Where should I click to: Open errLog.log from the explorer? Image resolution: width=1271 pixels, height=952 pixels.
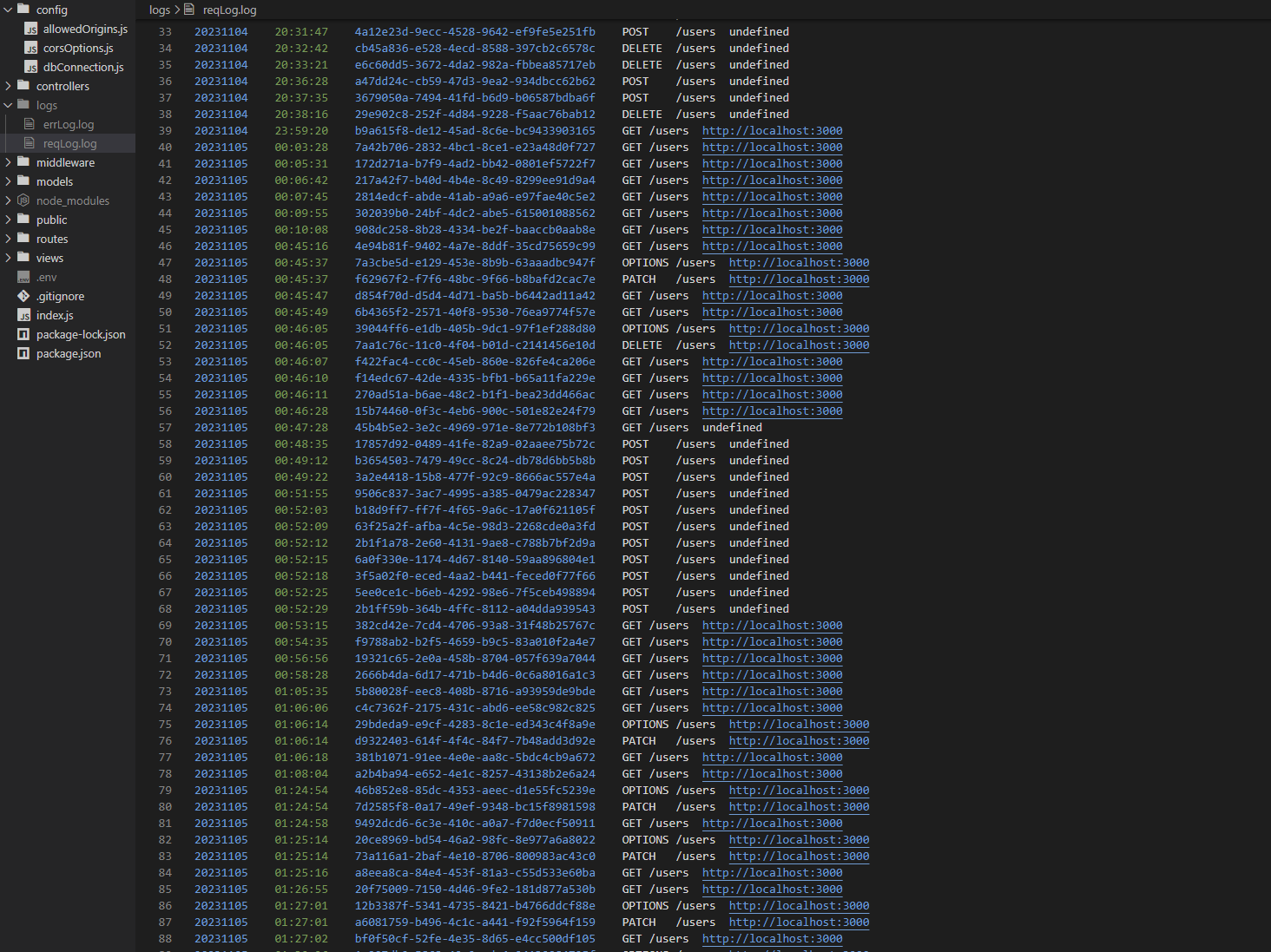pyautogui.click(x=69, y=124)
